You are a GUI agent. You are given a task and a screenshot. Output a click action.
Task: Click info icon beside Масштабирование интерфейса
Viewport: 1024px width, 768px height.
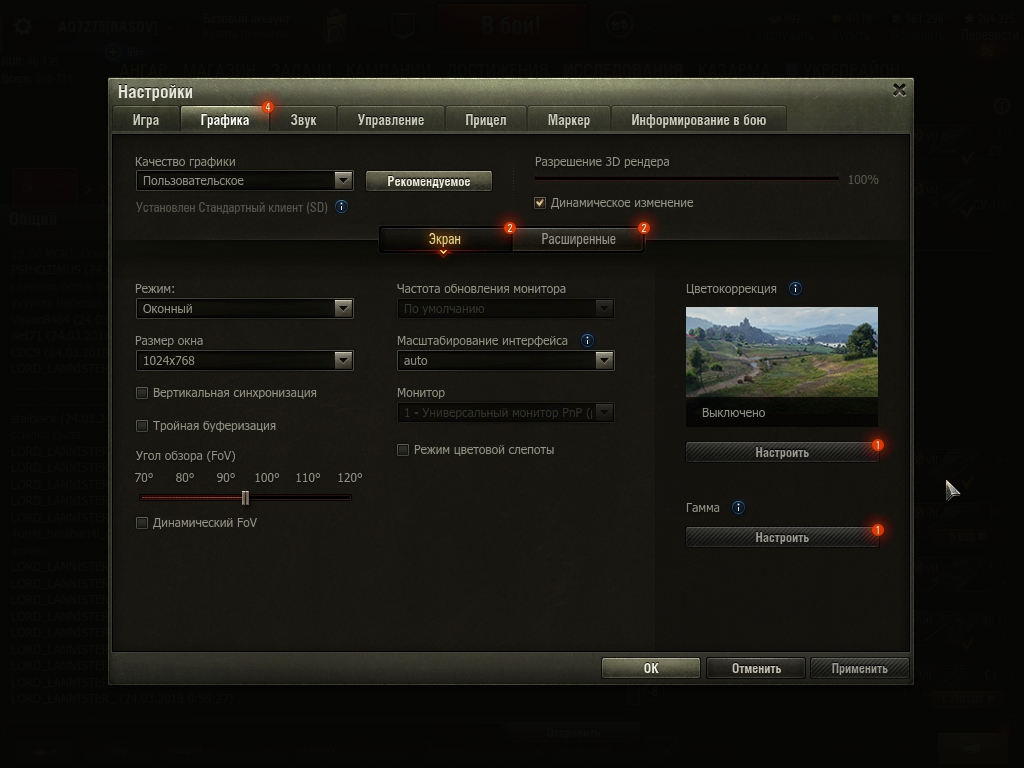[587, 340]
